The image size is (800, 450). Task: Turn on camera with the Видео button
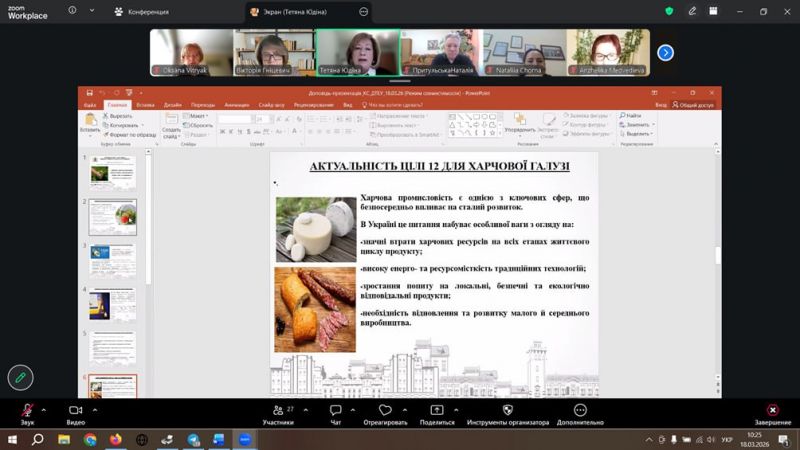point(75,411)
